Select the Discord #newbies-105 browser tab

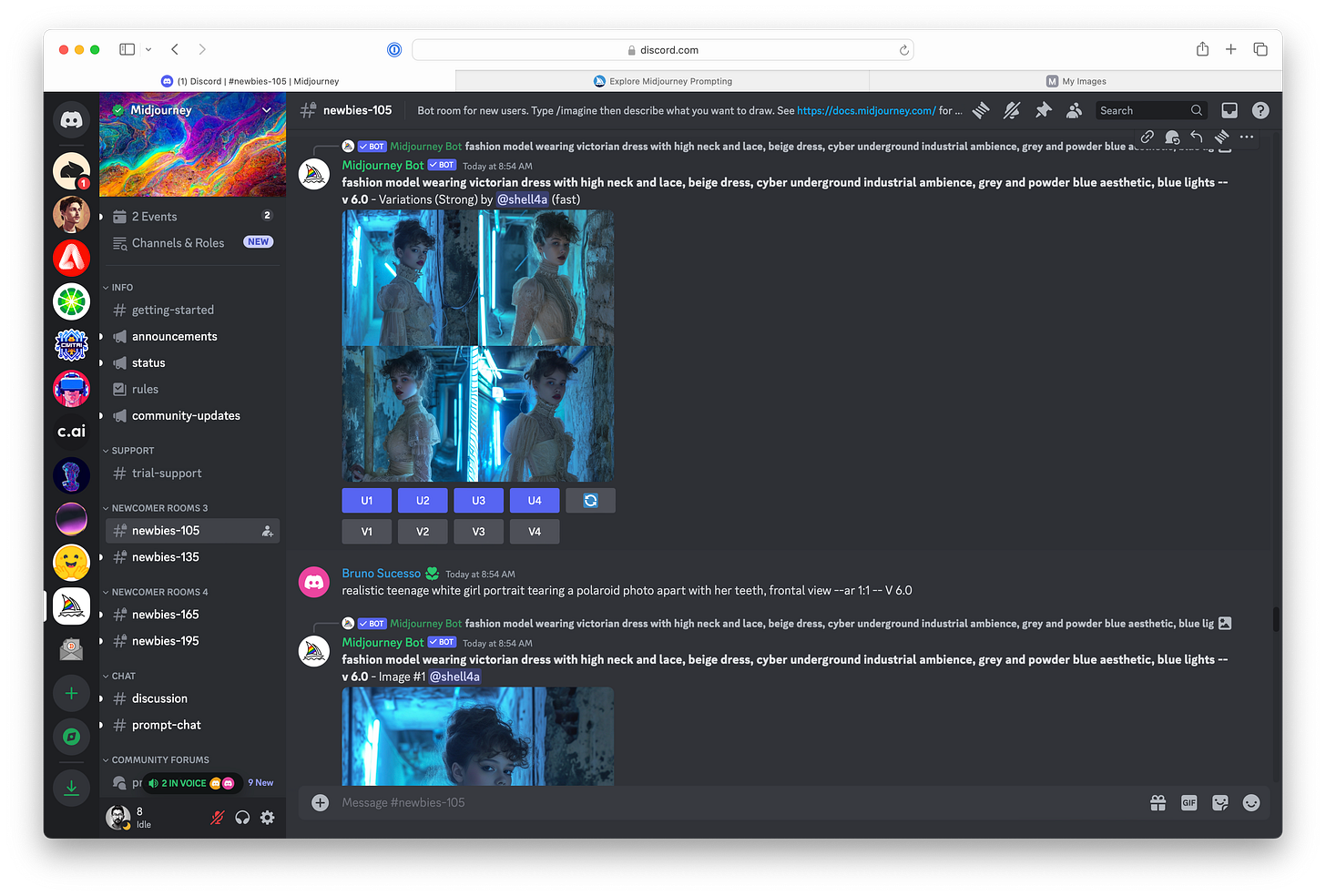250,81
